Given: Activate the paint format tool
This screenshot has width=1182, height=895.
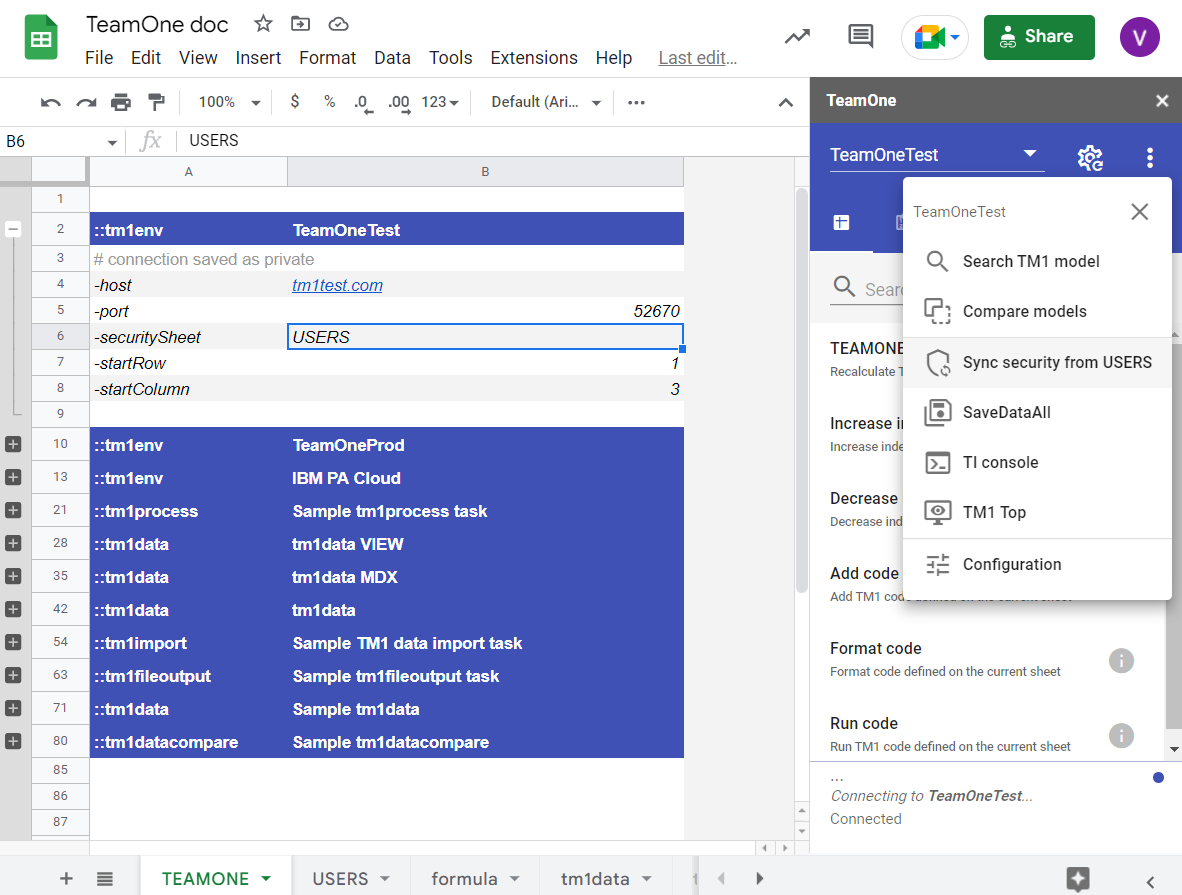Looking at the screenshot, I should point(156,103).
